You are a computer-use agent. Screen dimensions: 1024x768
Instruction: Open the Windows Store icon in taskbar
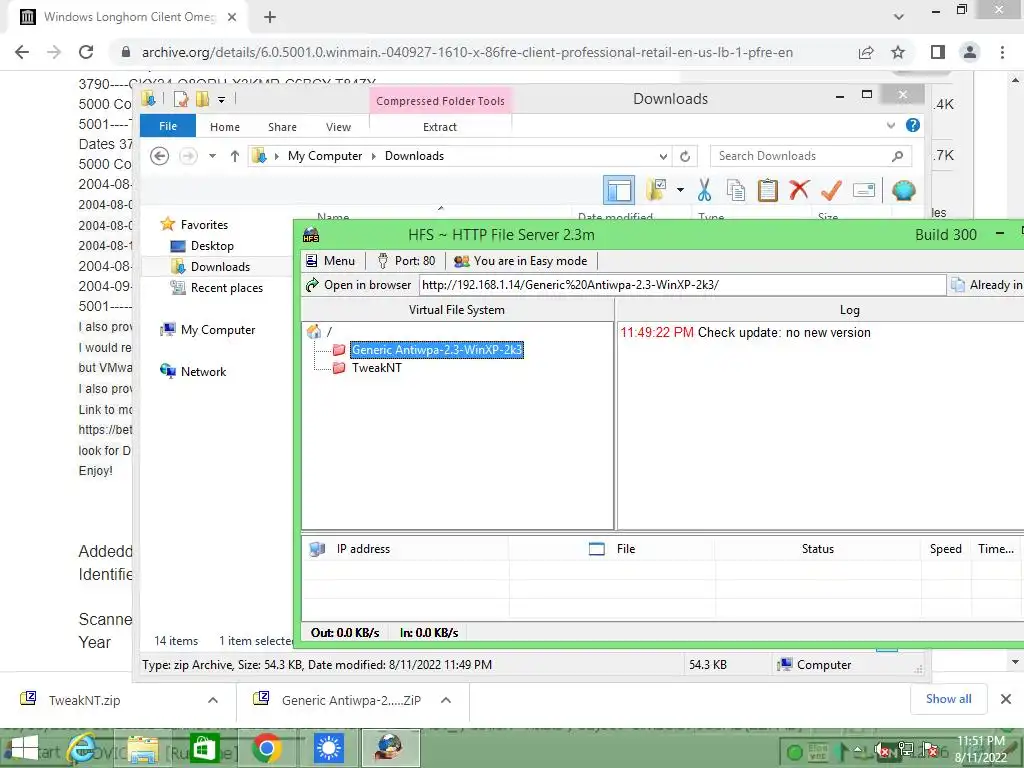pyautogui.click(x=204, y=748)
